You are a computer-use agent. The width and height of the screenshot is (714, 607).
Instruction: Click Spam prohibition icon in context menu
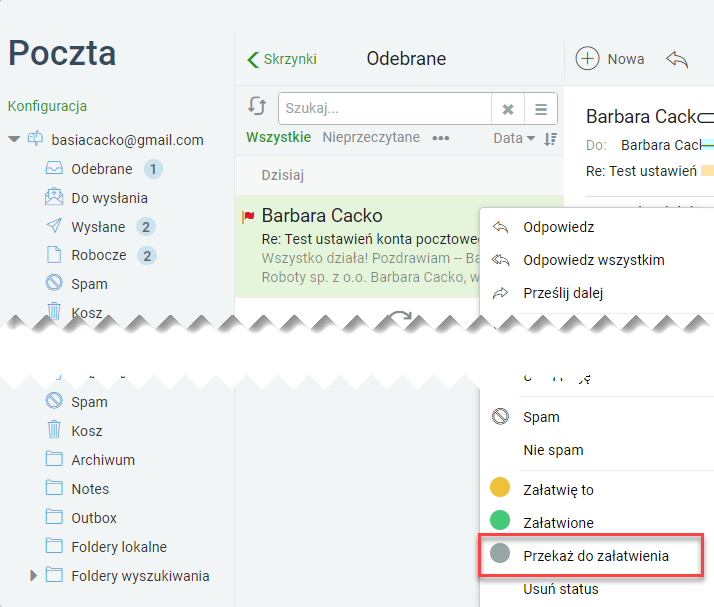click(500, 416)
